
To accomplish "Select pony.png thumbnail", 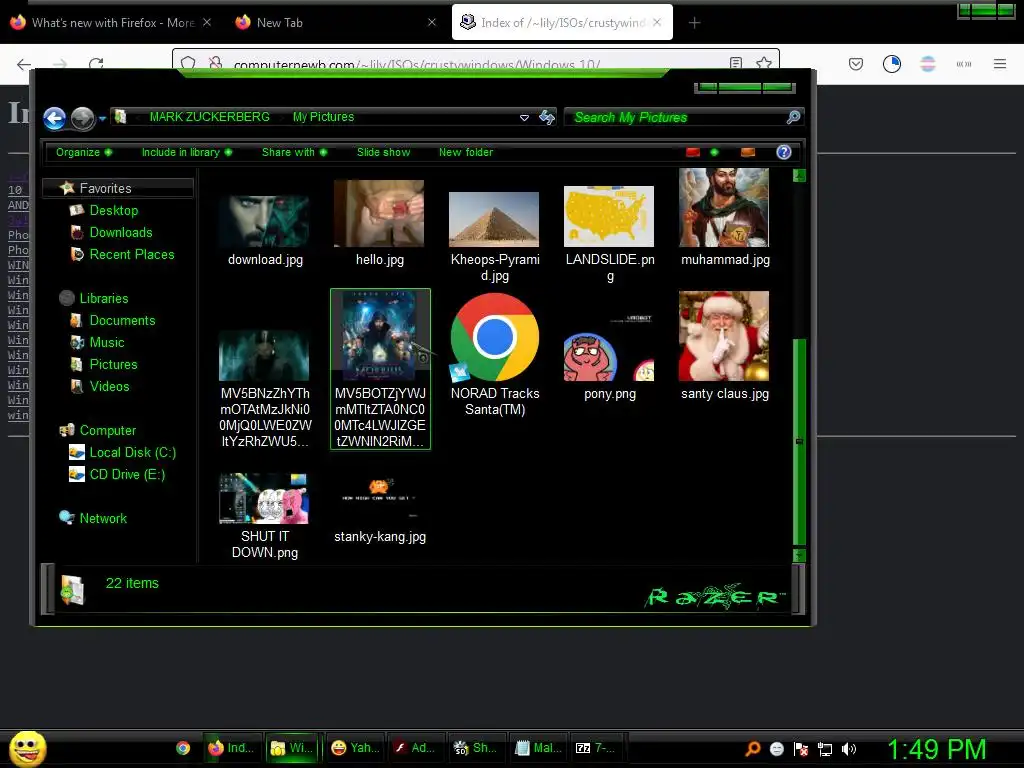I will point(609,348).
